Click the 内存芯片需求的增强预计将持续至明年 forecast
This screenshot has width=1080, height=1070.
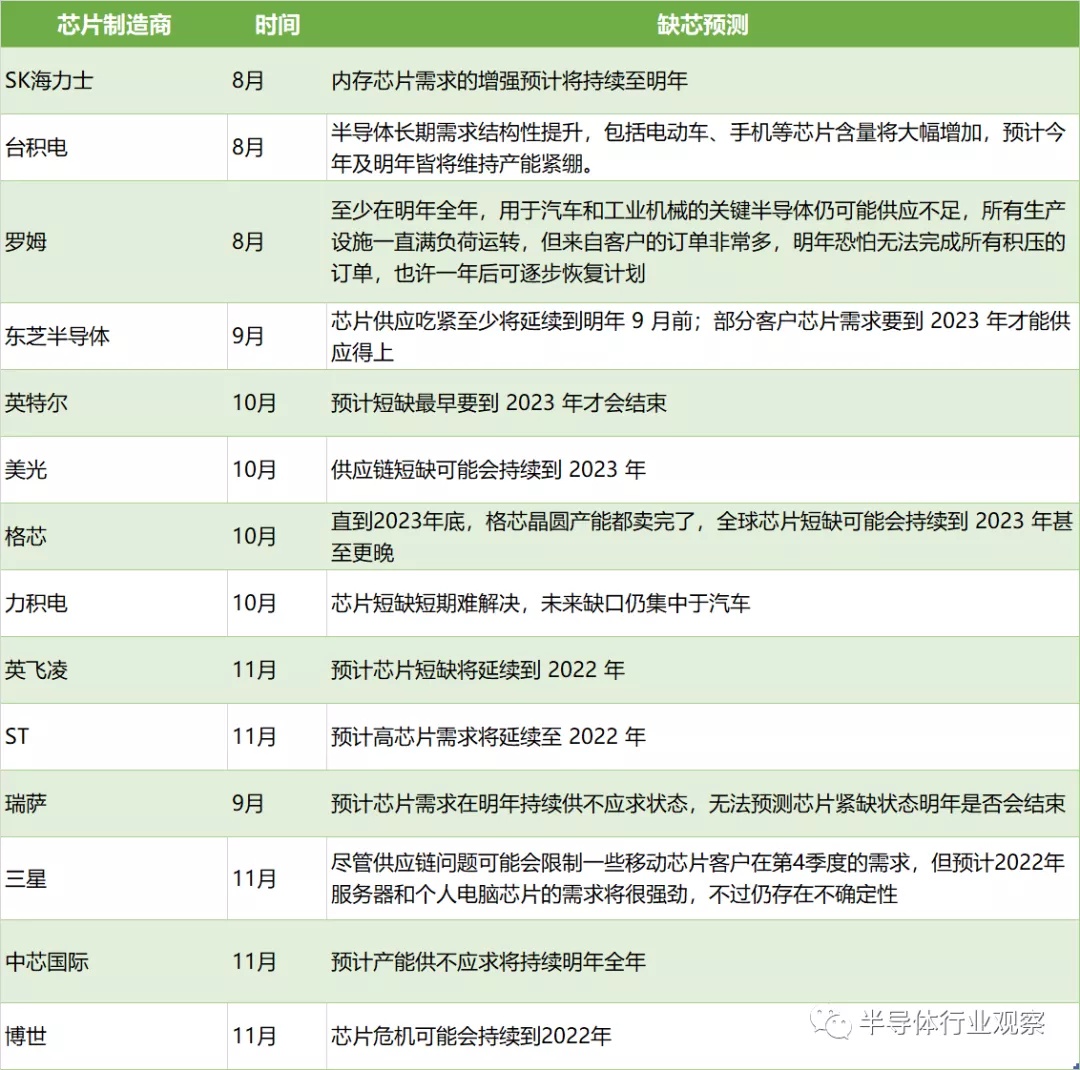coord(509,81)
